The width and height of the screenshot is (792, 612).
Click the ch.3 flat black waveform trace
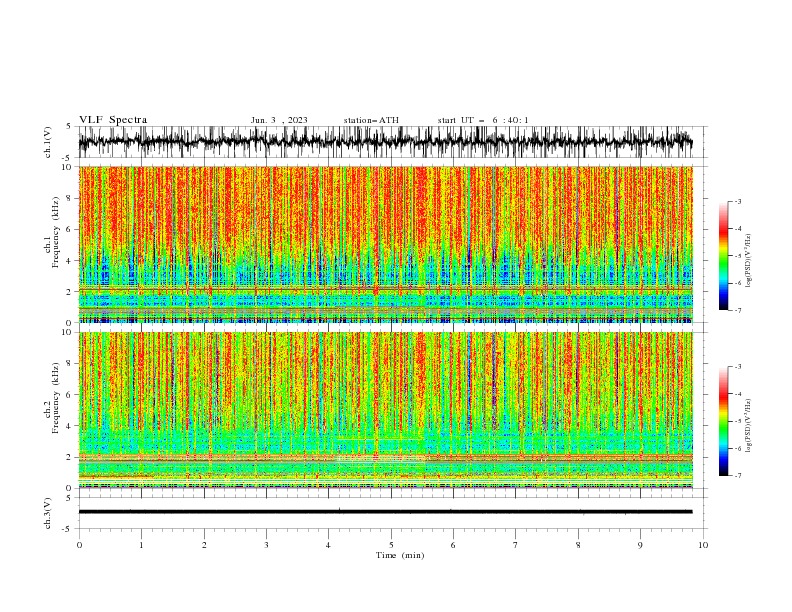pos(385,512)
